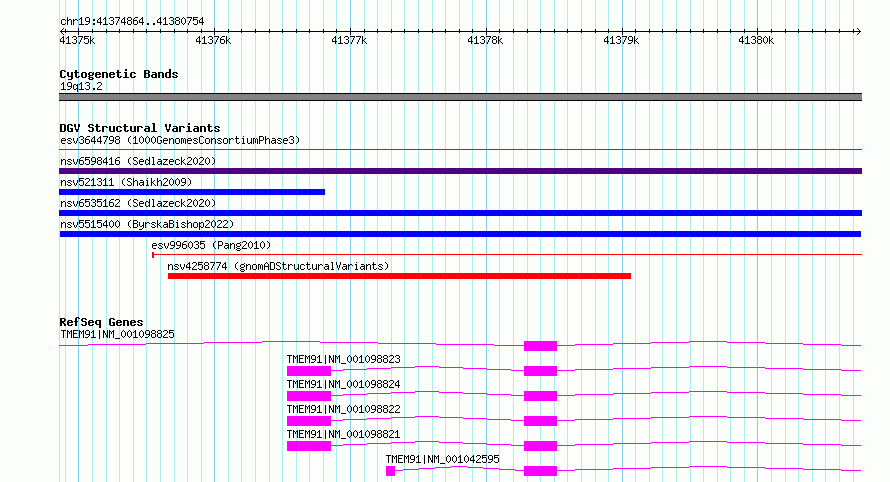Open the DGV Structural Variants track heading

[140, 128]
